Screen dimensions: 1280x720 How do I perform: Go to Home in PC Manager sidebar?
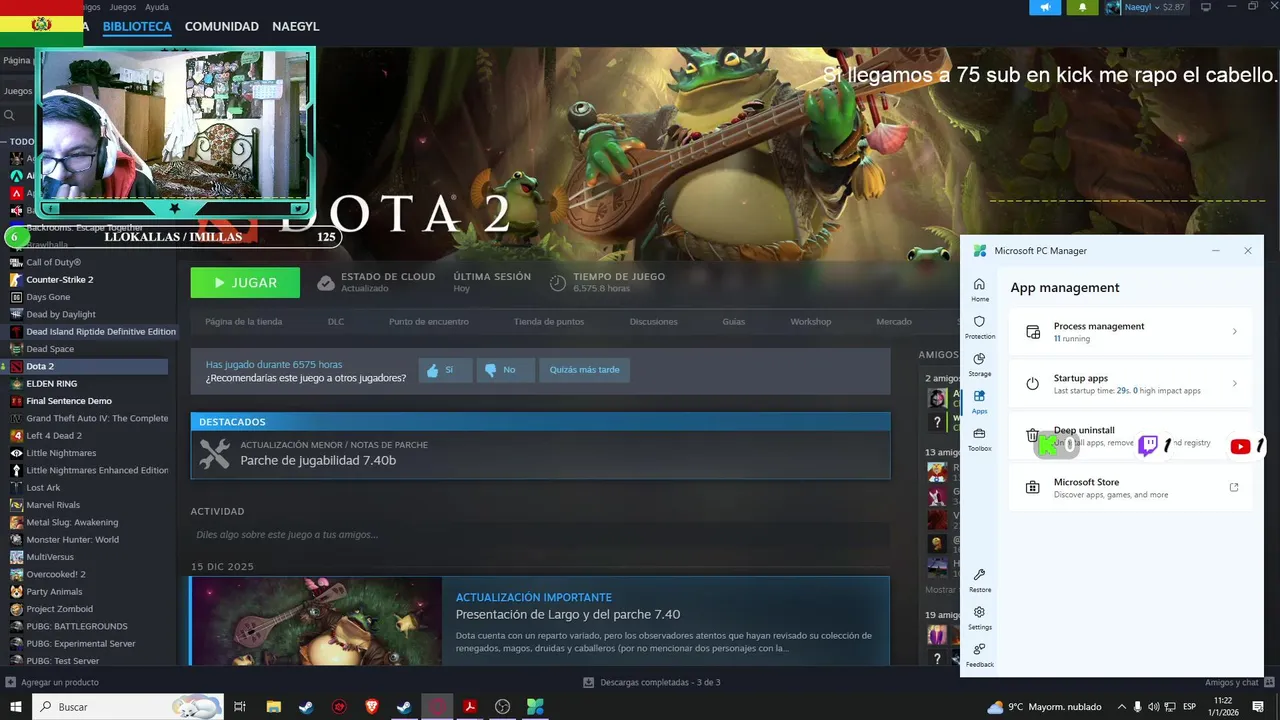click(x=980, y=290)
